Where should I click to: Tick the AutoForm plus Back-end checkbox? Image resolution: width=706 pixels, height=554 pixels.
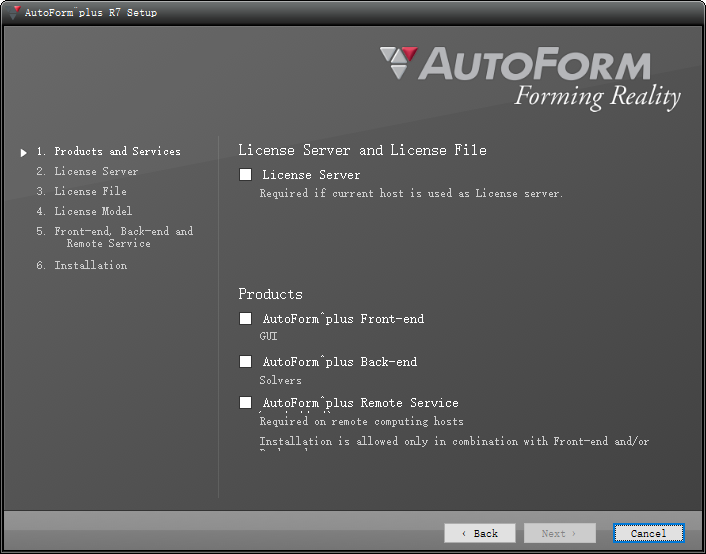(245, 362)
